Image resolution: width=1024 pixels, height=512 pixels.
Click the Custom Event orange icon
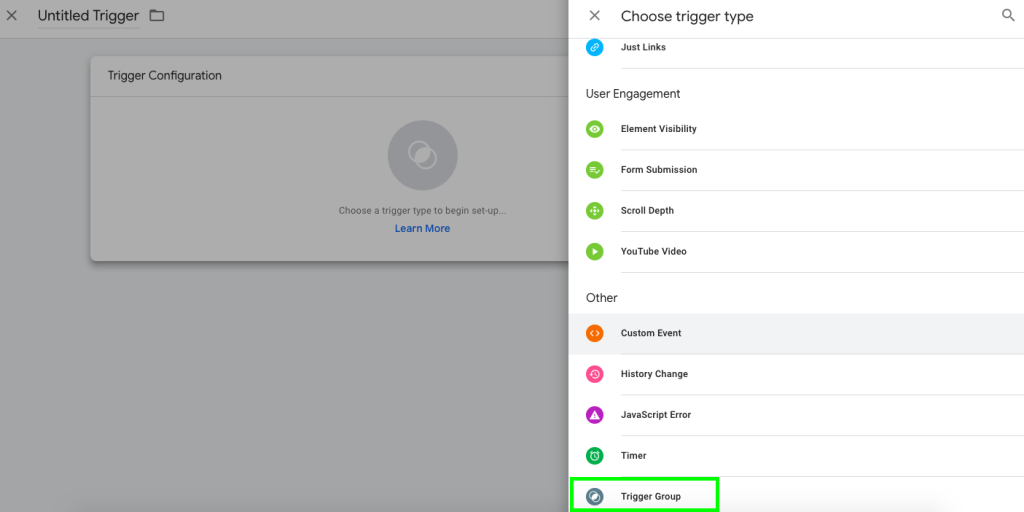coord(595,333)
